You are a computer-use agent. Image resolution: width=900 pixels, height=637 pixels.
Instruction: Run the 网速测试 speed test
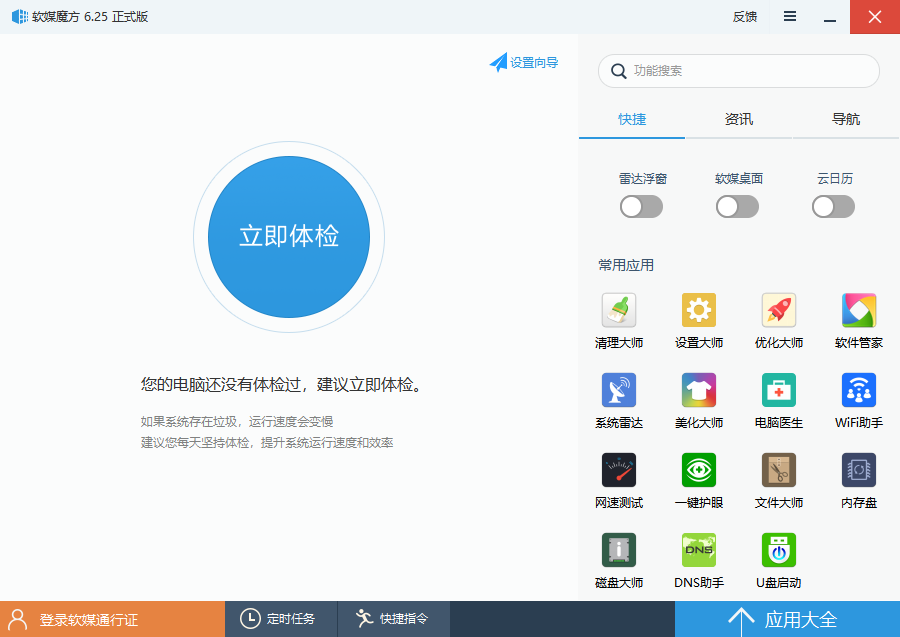pos(619,480)
